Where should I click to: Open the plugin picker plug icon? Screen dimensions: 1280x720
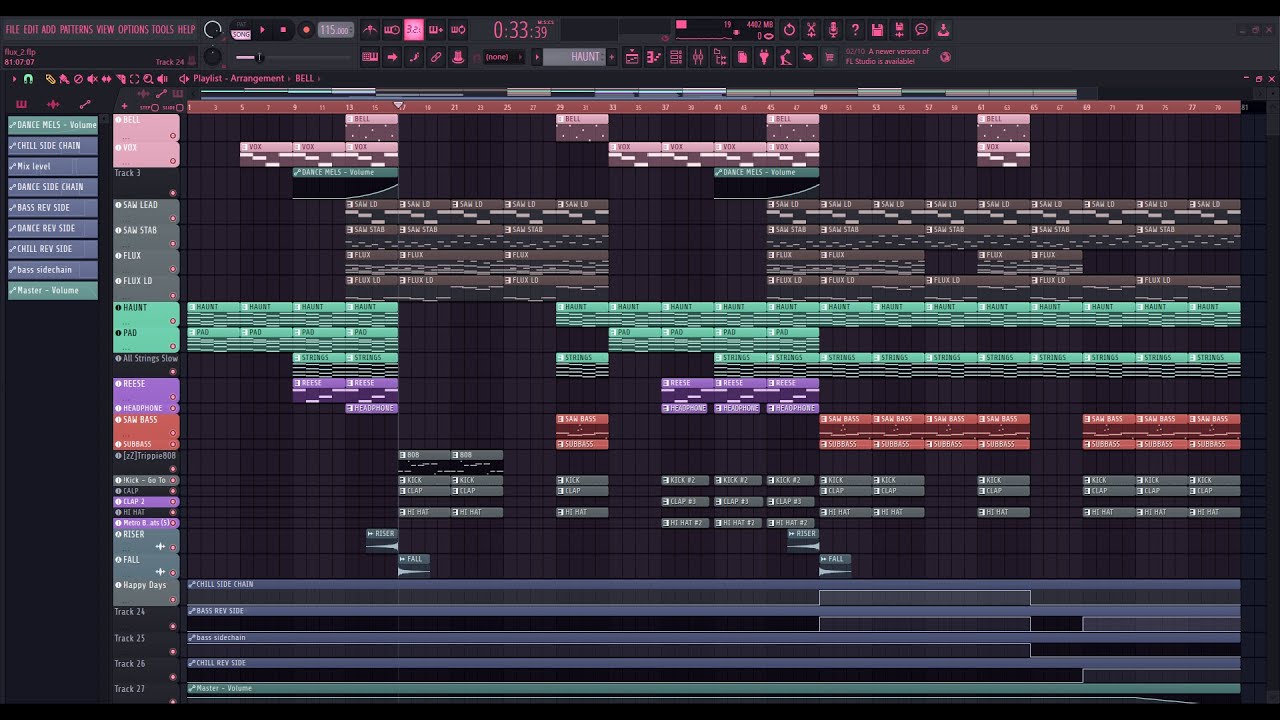[764, 57]
